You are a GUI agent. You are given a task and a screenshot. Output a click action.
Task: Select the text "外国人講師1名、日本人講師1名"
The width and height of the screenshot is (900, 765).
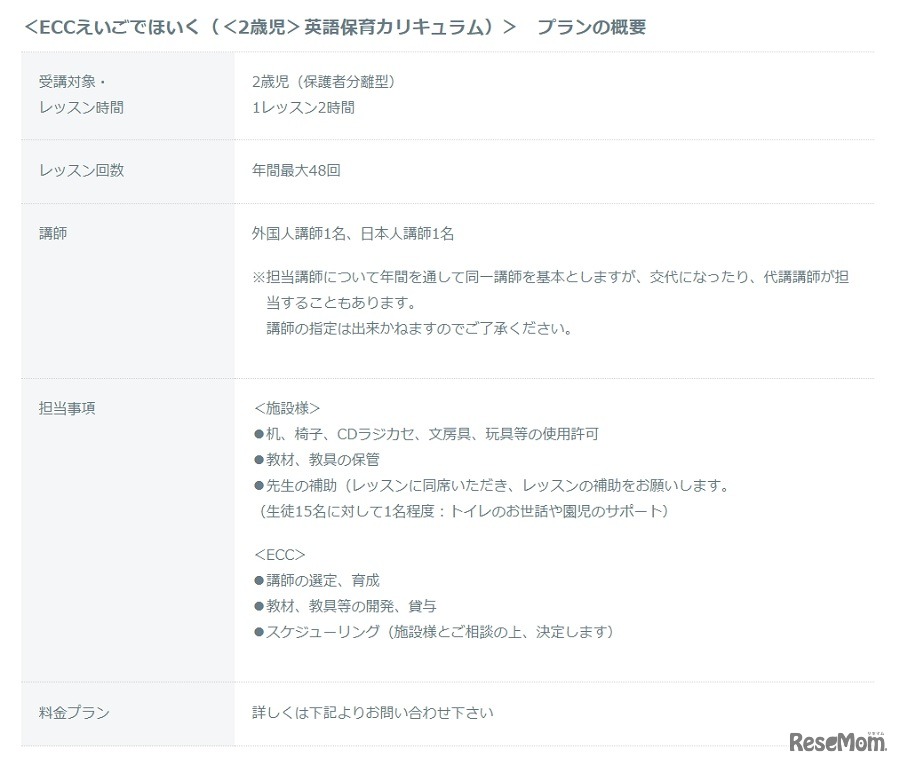click(x=353, y=234)
